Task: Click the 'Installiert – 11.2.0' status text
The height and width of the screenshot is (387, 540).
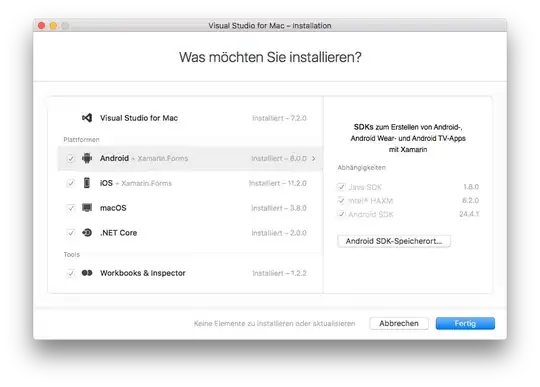Action: (278, 183)
